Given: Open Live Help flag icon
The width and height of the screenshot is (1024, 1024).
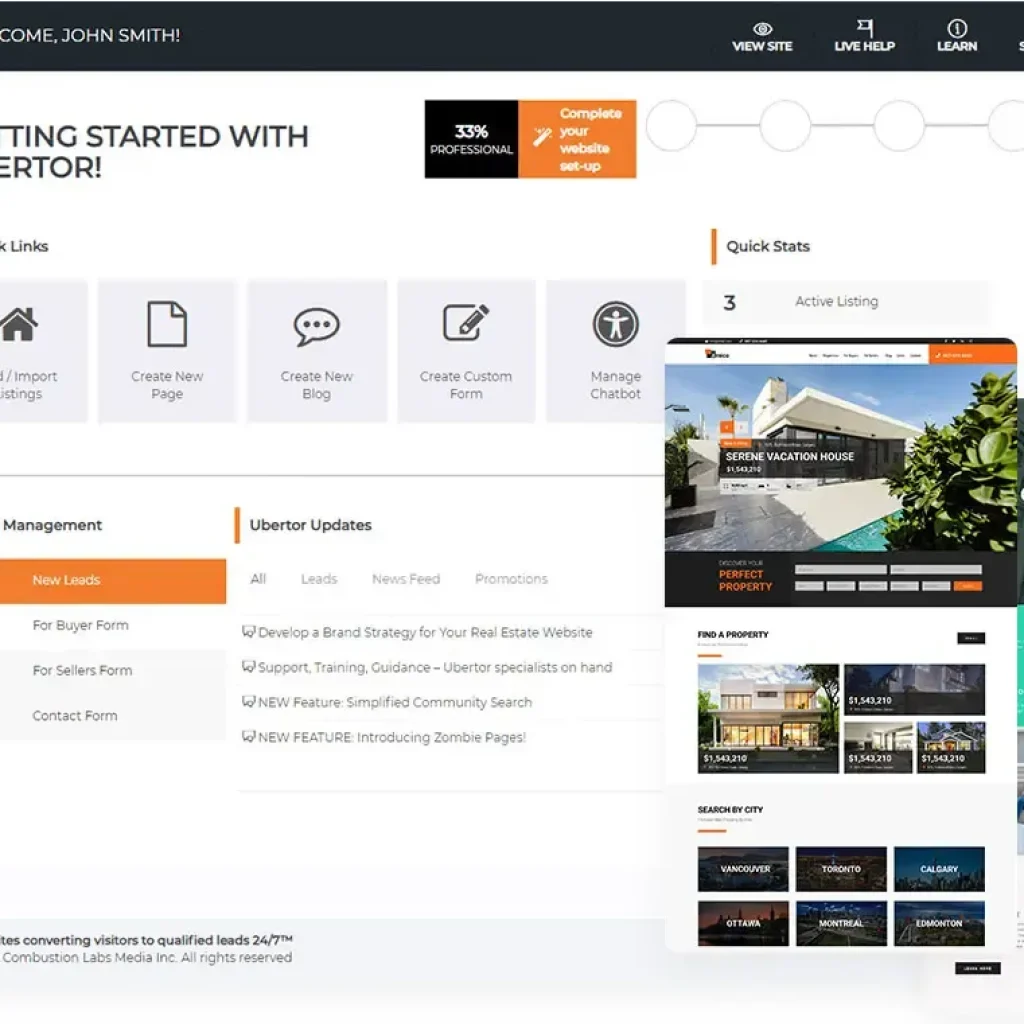Looking at the screenshot, I should tap(864, 28).
